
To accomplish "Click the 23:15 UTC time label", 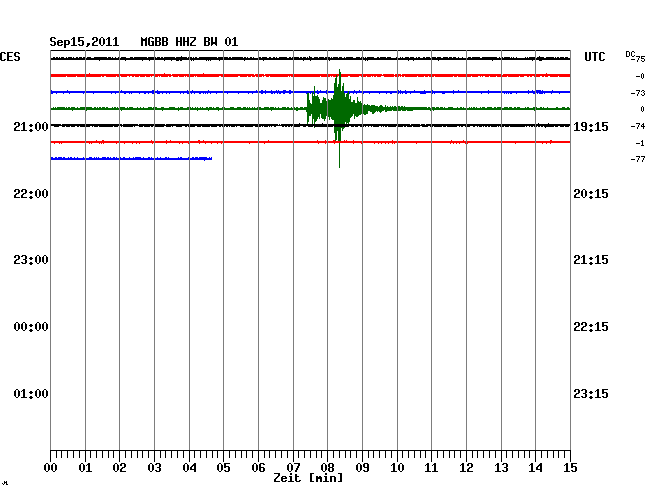I will (x=591, y=393).
